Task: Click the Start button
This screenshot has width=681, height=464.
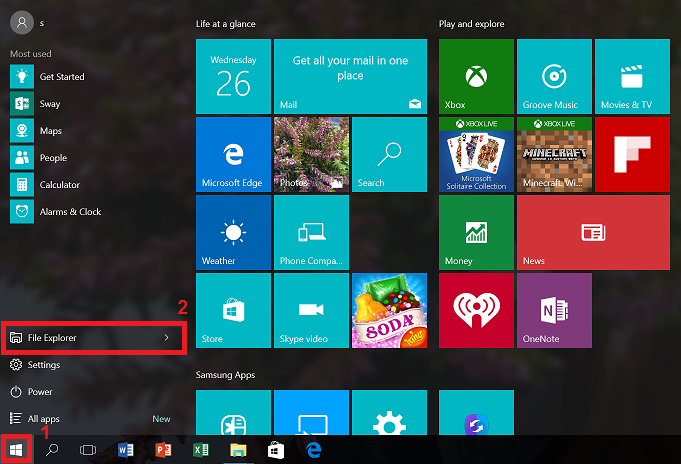Action: pos(16,450)
